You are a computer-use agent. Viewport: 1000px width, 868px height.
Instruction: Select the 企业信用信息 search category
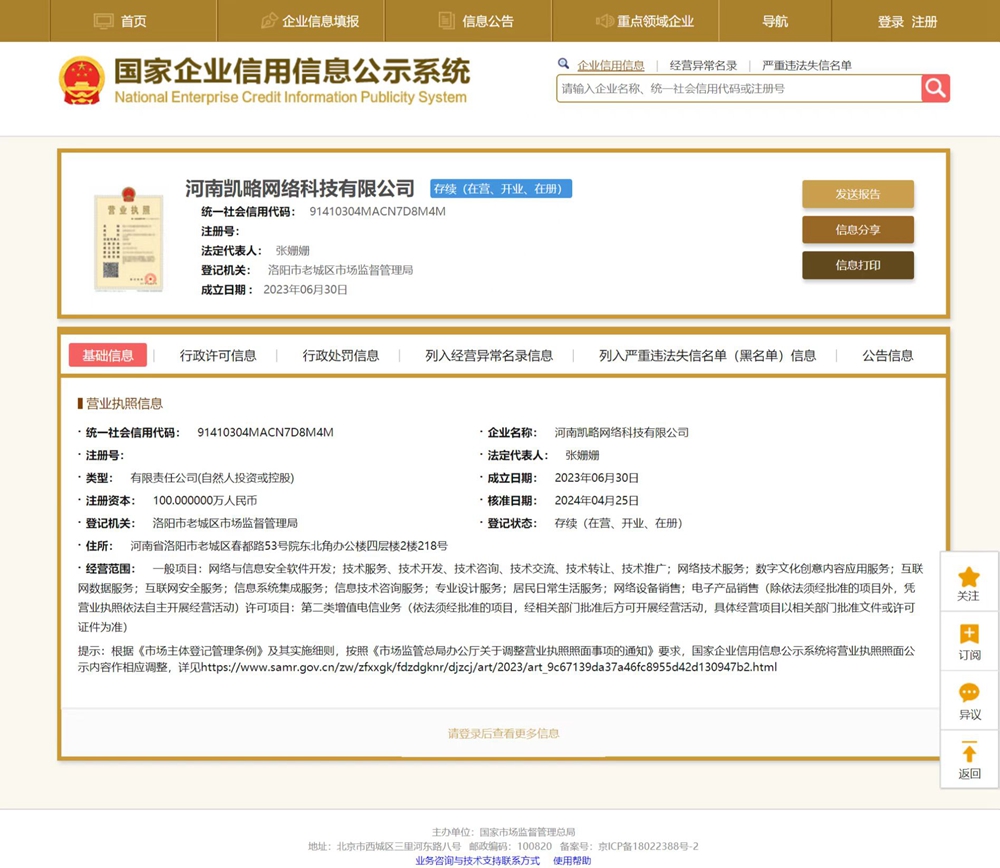610,65
